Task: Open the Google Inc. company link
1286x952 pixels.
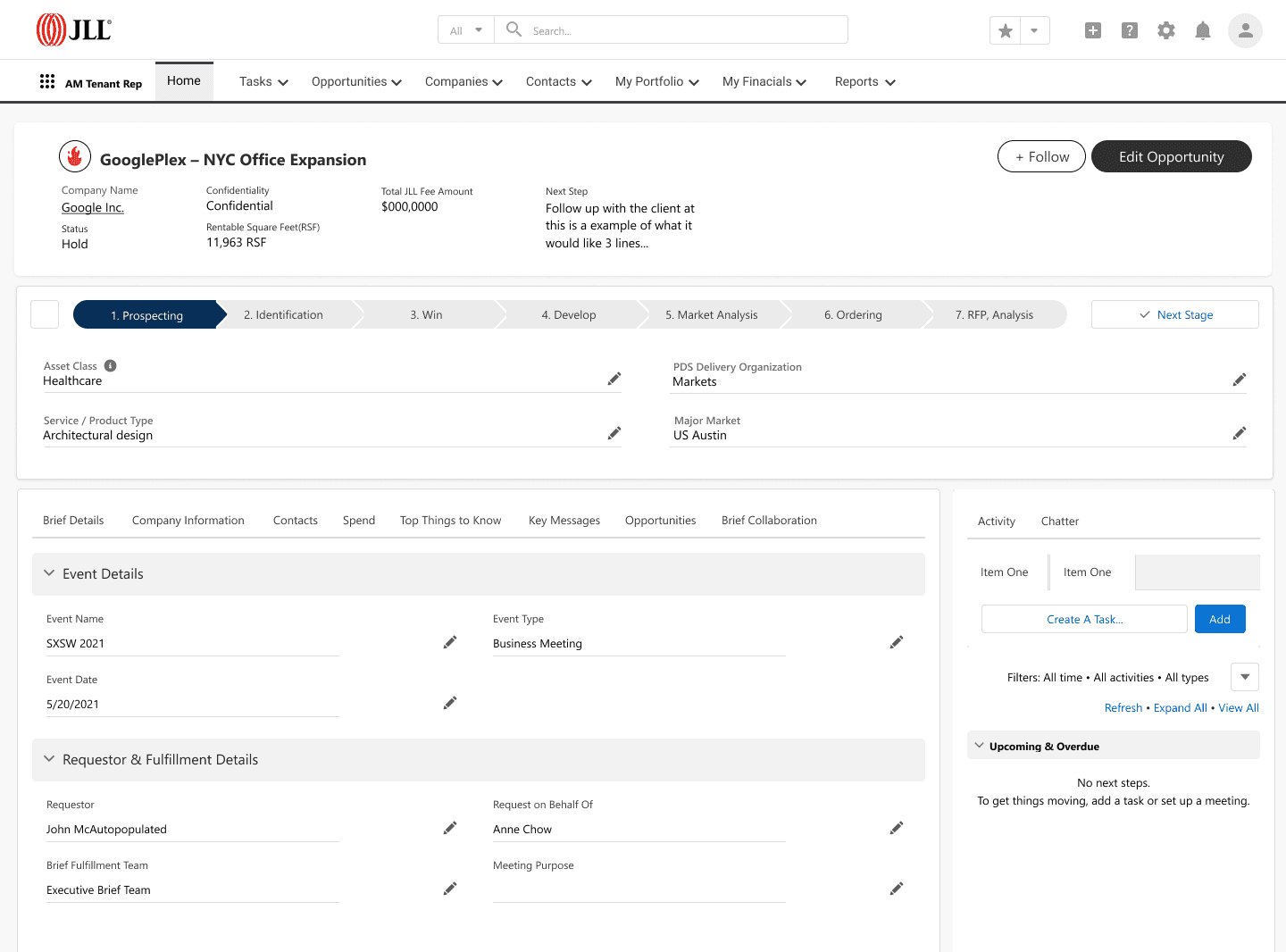Action: [x=93, y=207]
